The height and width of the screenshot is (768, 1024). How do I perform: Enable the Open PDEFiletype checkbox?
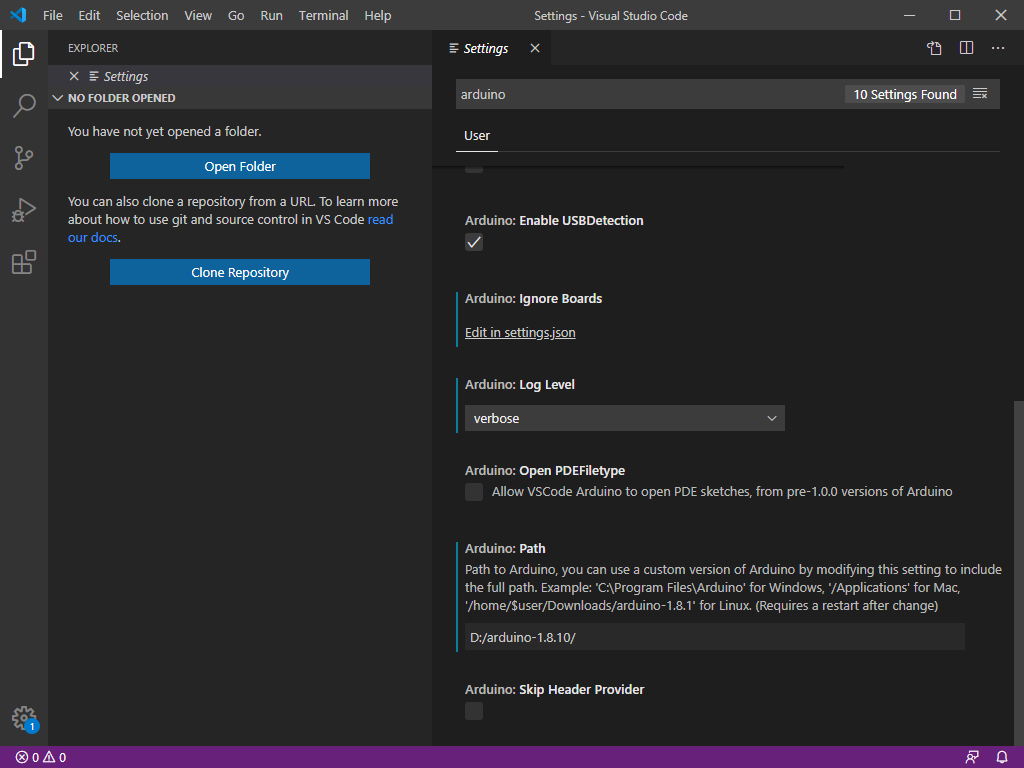[x=474, y=492]
